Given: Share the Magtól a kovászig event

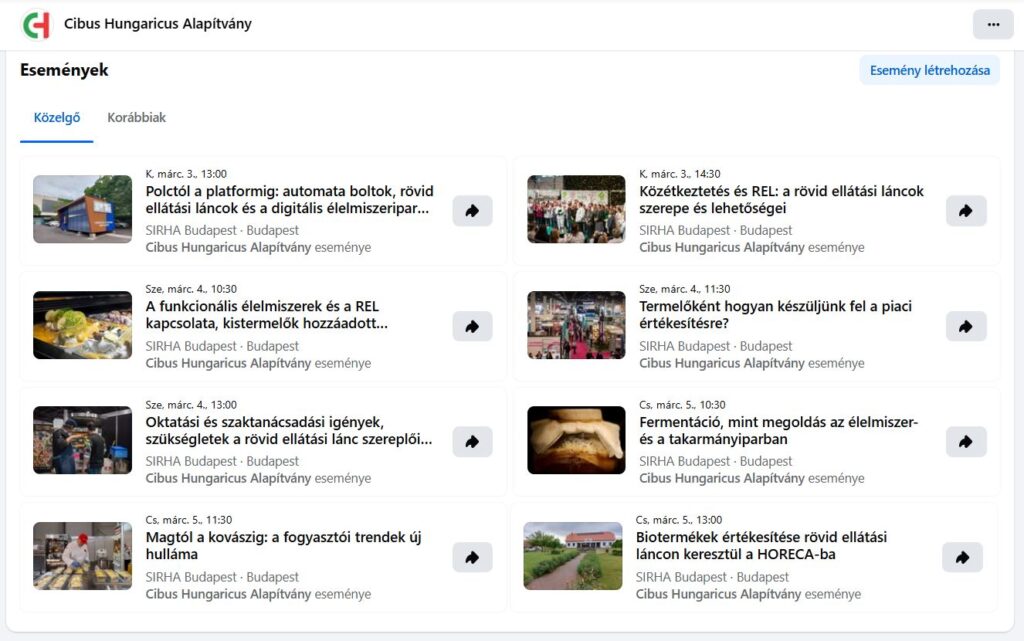Looking at the screenshot, I should pyautogui.click(x=472, y=557).
